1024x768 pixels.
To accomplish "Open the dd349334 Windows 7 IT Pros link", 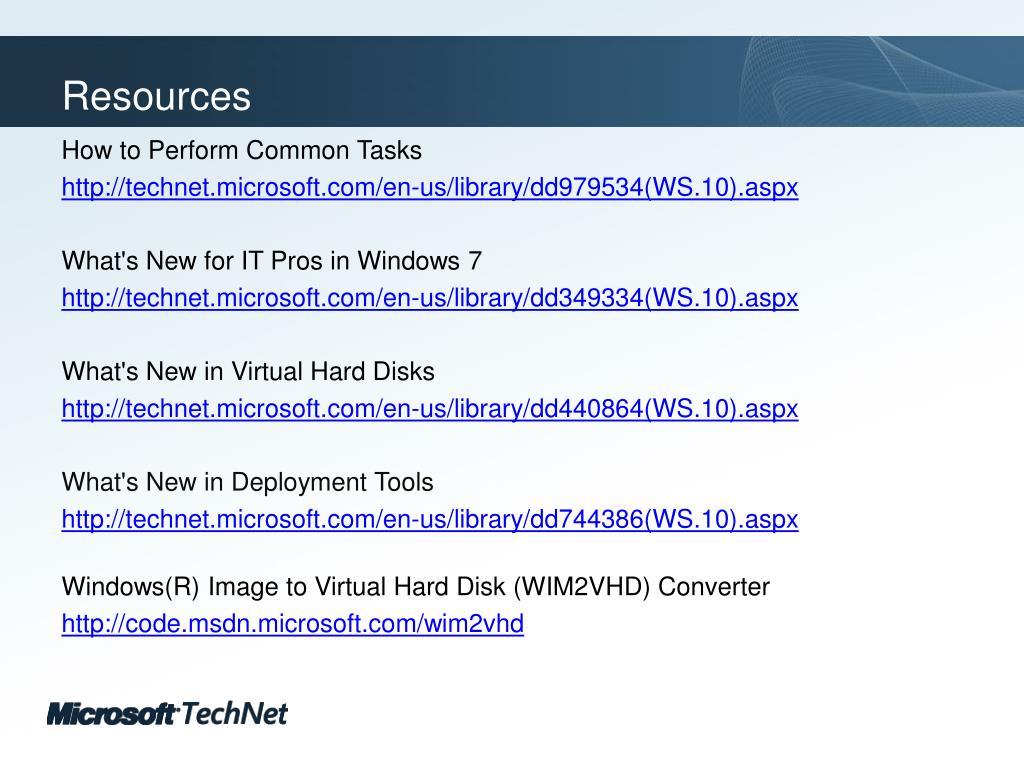I will click(x=430, y=298).
